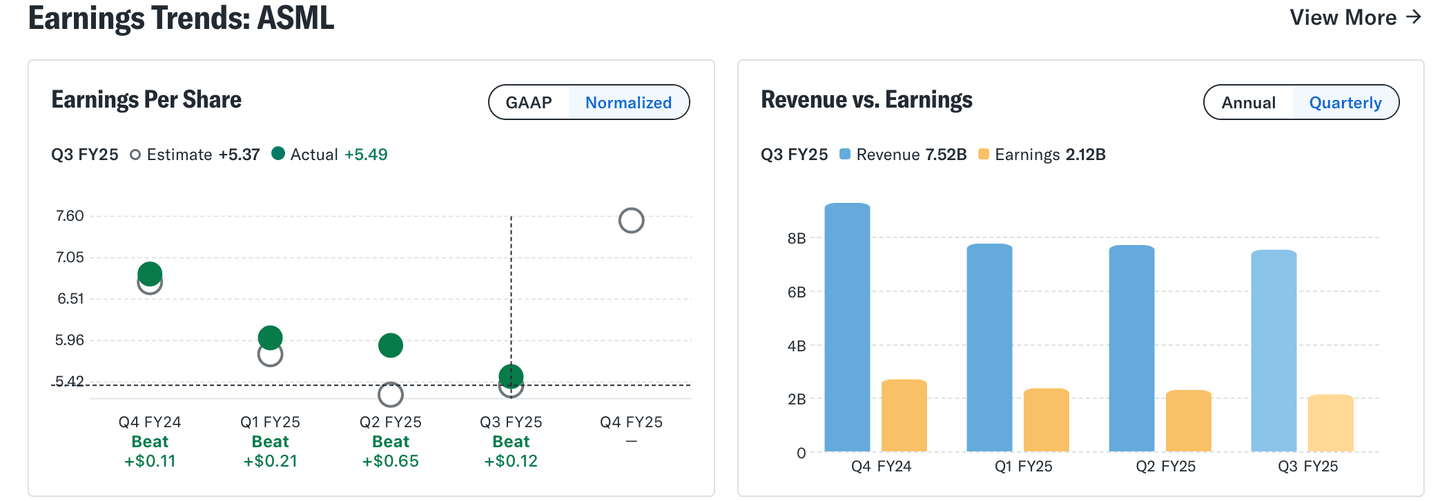Screen dimensions: 1440x501
Task: Click Q3 FY25 green actual EPS dot
Action: (511, 375)
